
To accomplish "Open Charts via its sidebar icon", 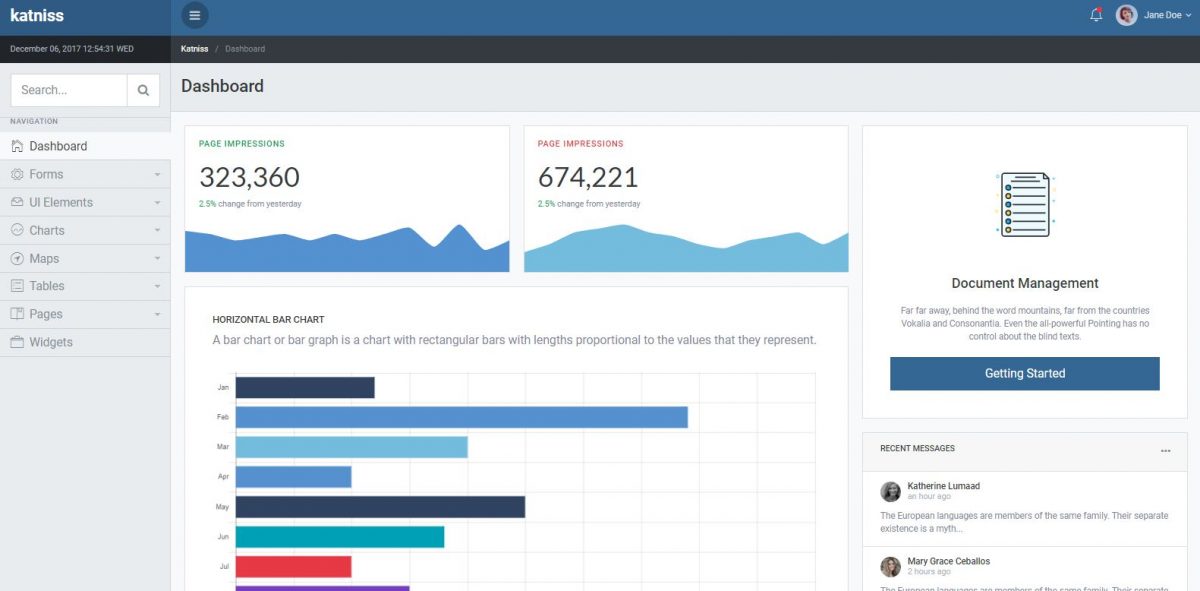I will click(17, 230).
